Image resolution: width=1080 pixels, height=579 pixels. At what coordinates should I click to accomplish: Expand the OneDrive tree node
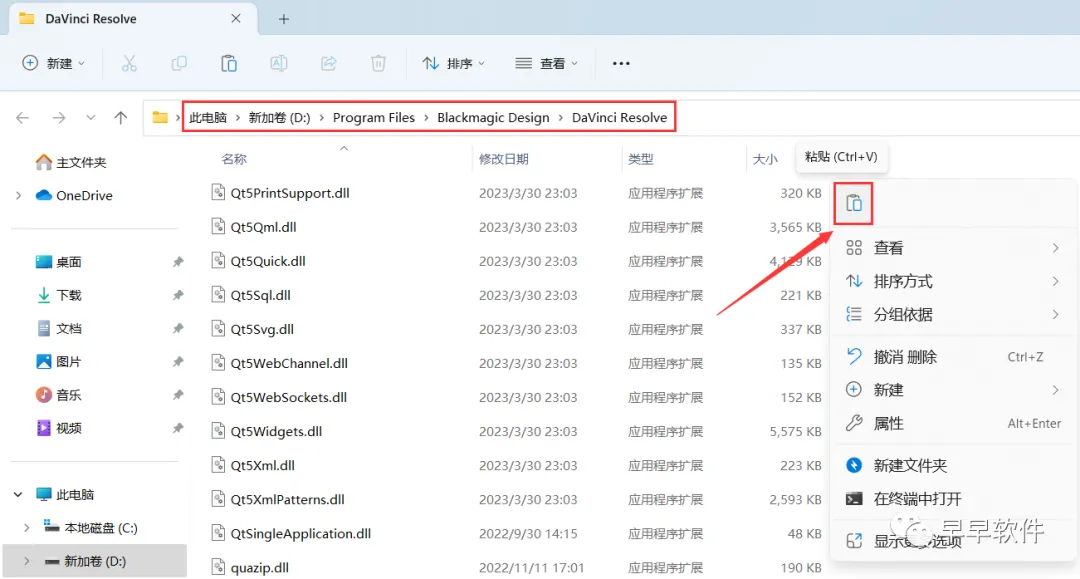coord(19,196)
